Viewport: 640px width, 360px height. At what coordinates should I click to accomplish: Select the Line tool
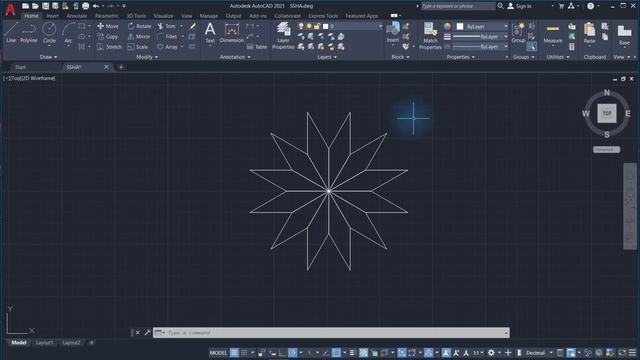point(11,32)
